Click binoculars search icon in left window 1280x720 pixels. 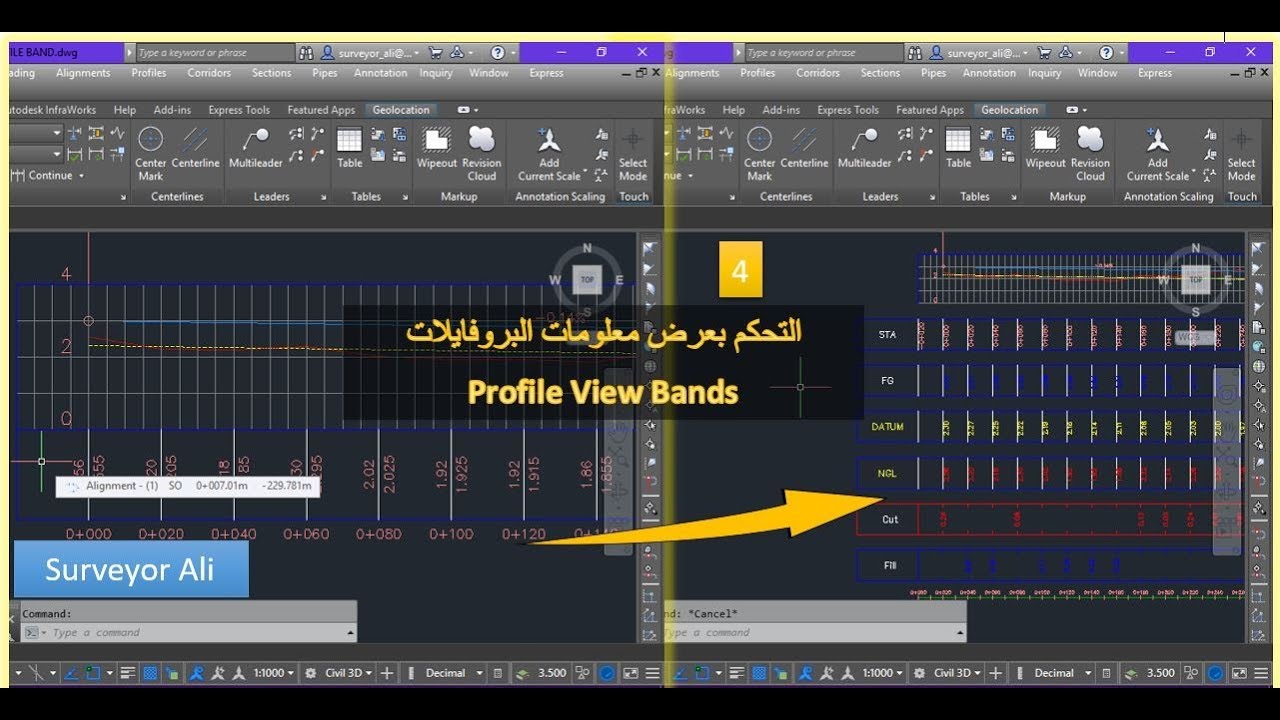(306, 52)
